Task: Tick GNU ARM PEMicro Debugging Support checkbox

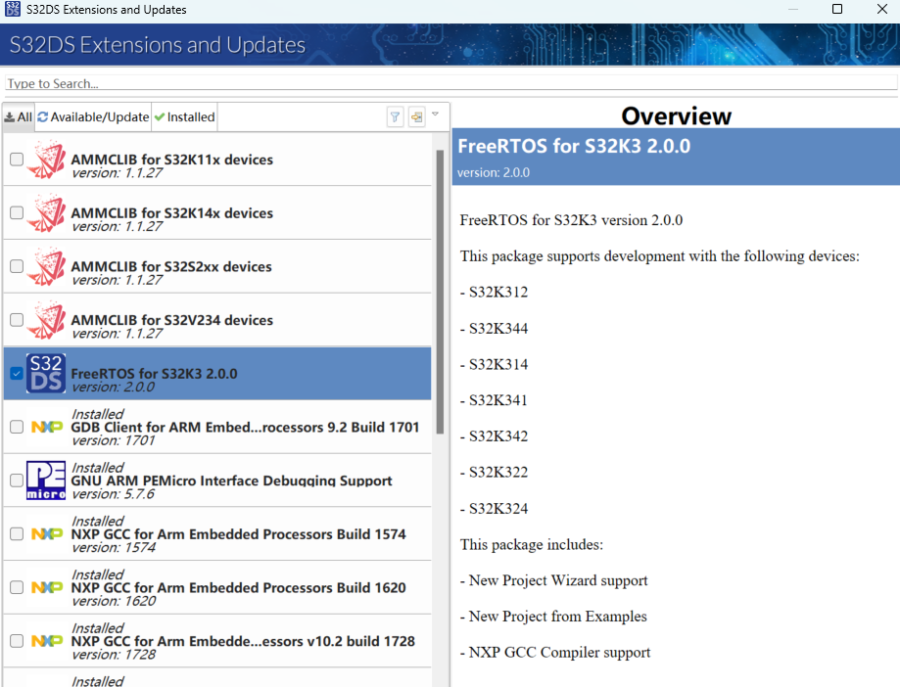Action: tap(17, 480)
